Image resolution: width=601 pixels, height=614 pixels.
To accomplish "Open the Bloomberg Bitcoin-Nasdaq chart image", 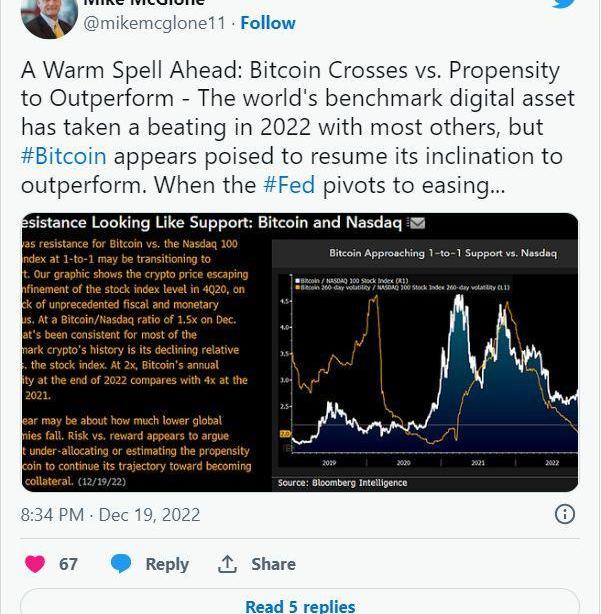I will 299,352.
